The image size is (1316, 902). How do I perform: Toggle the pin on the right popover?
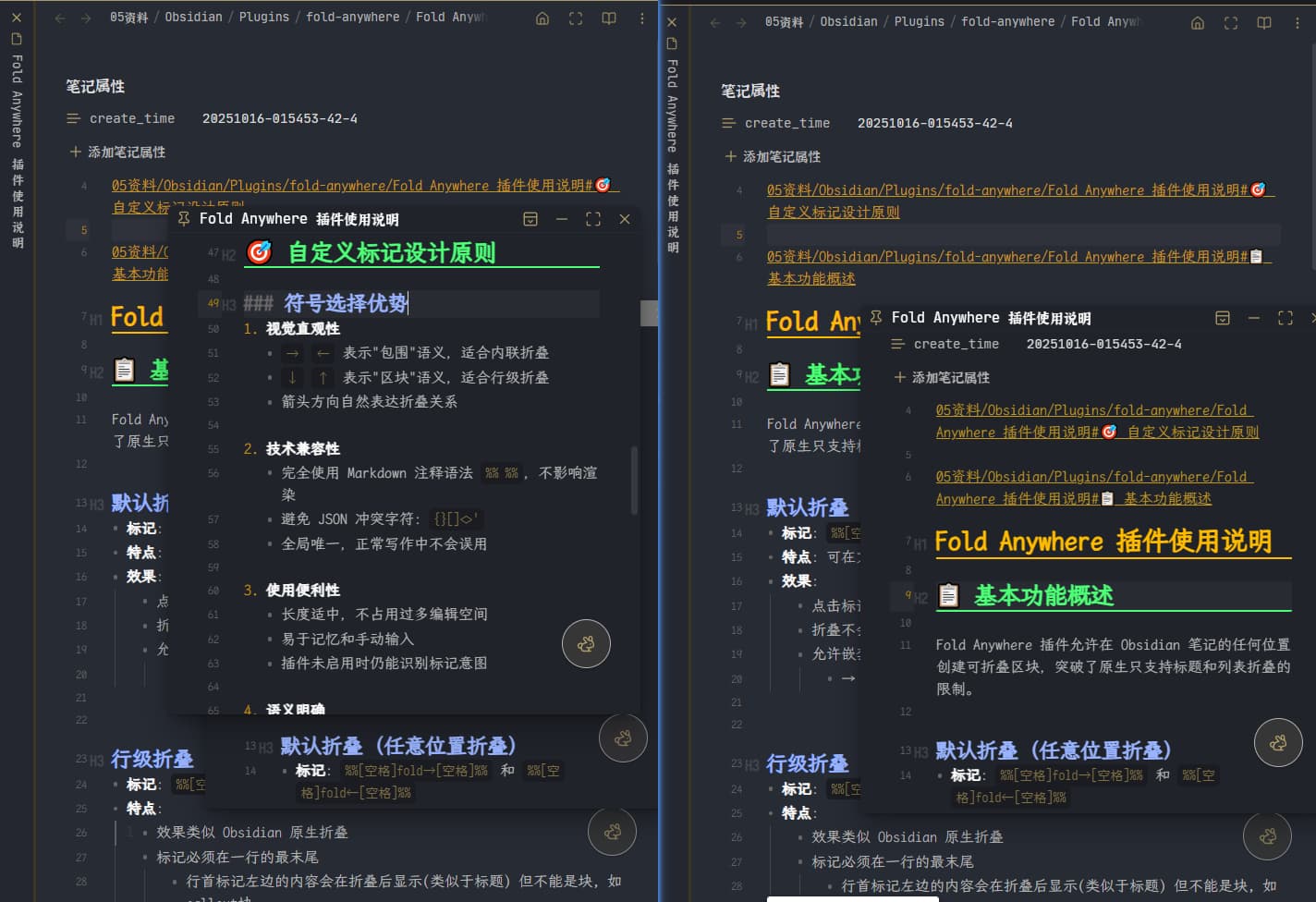tap(876, 318)
